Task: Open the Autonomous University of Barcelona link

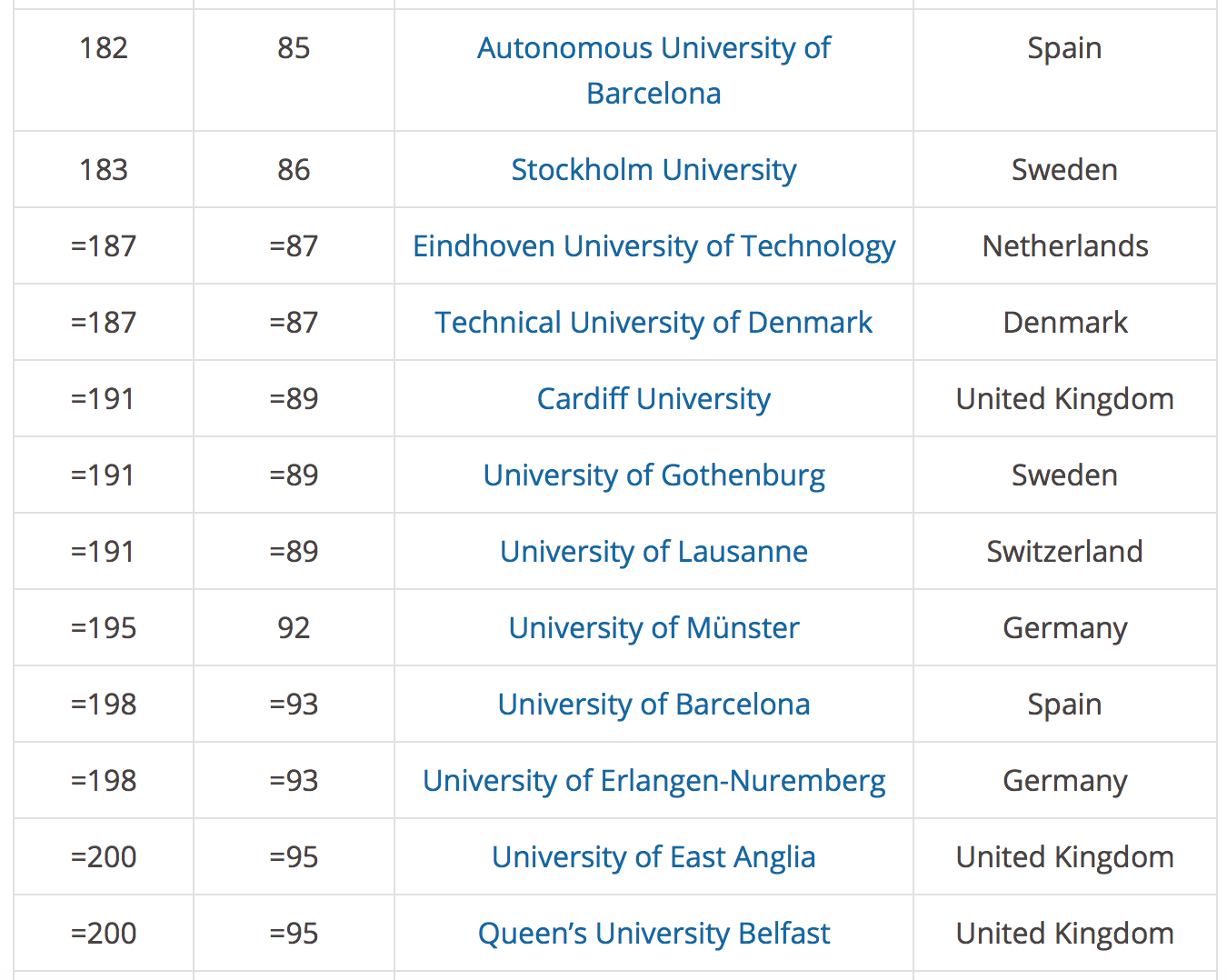Action: (x=653, y=49)
